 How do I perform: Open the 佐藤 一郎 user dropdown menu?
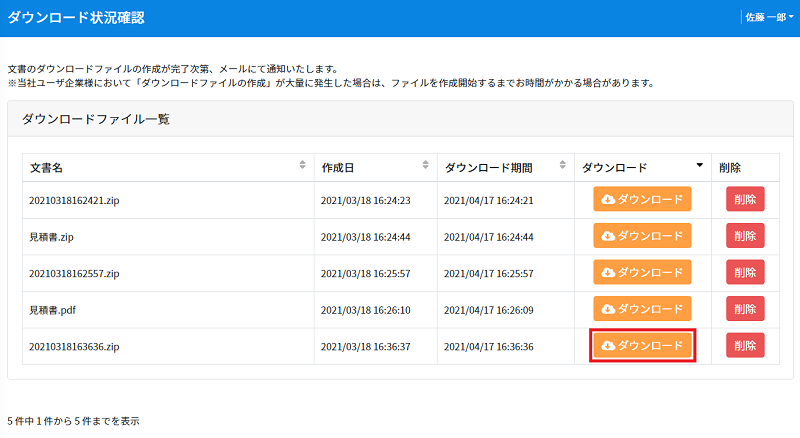pyautogui.click(x=768, y=17)
